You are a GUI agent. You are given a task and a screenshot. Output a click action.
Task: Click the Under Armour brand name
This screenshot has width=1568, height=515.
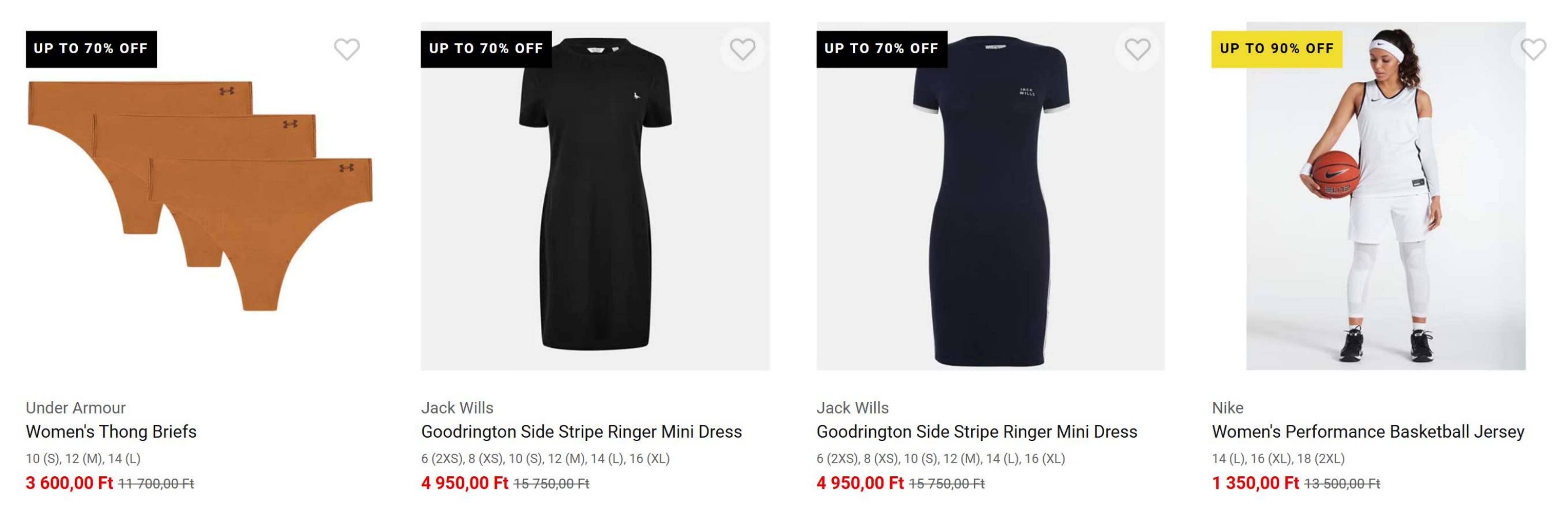tap(75, 408)
